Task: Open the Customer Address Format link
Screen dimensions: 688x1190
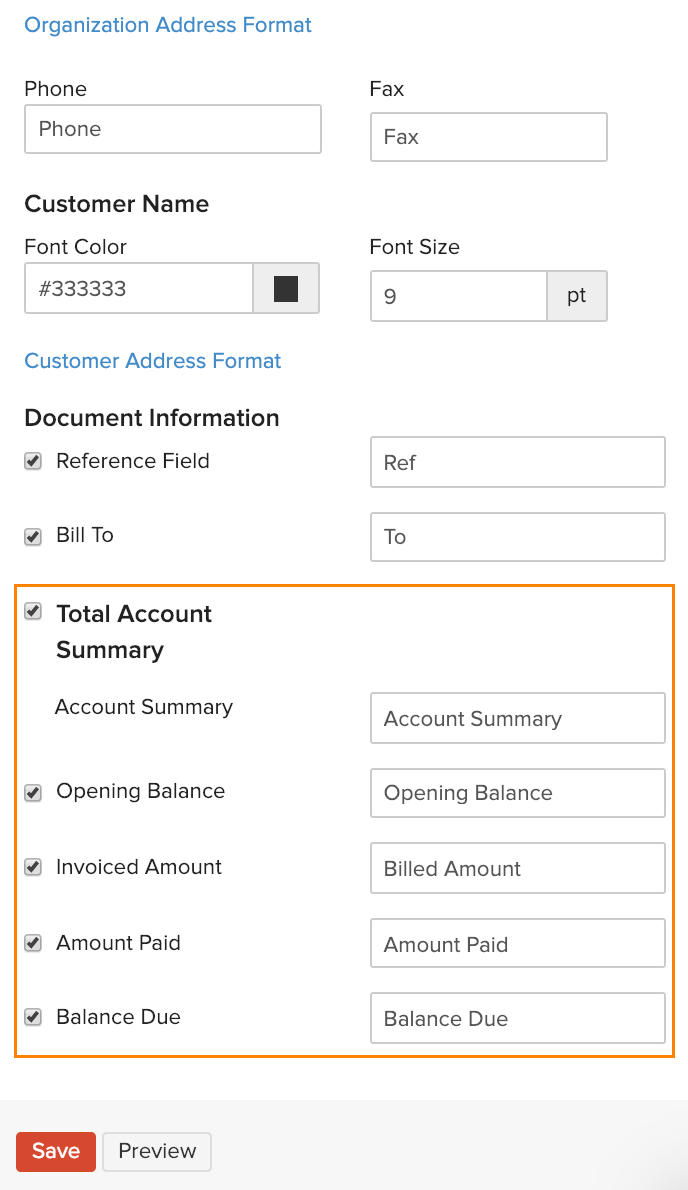Action: click(153, 361)
